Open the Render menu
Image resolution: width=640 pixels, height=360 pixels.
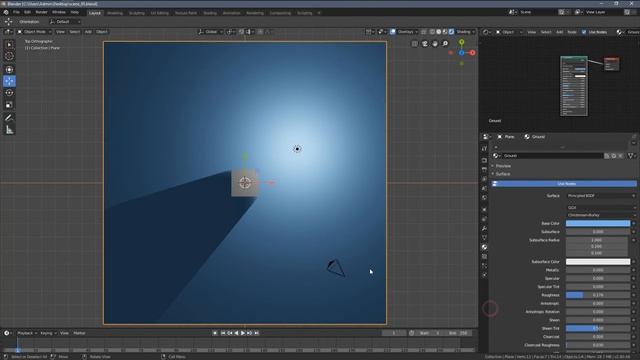[41, 12]
